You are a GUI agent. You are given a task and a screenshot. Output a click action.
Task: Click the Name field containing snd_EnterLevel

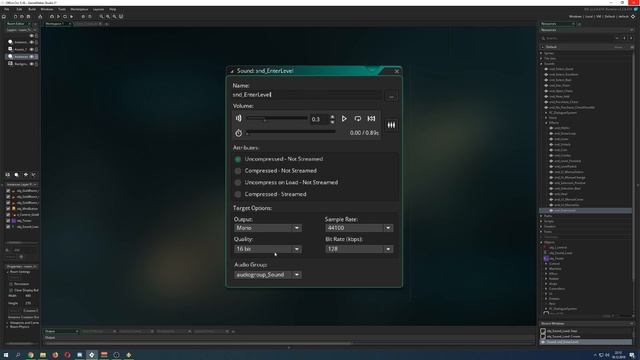tap(308, 95)
